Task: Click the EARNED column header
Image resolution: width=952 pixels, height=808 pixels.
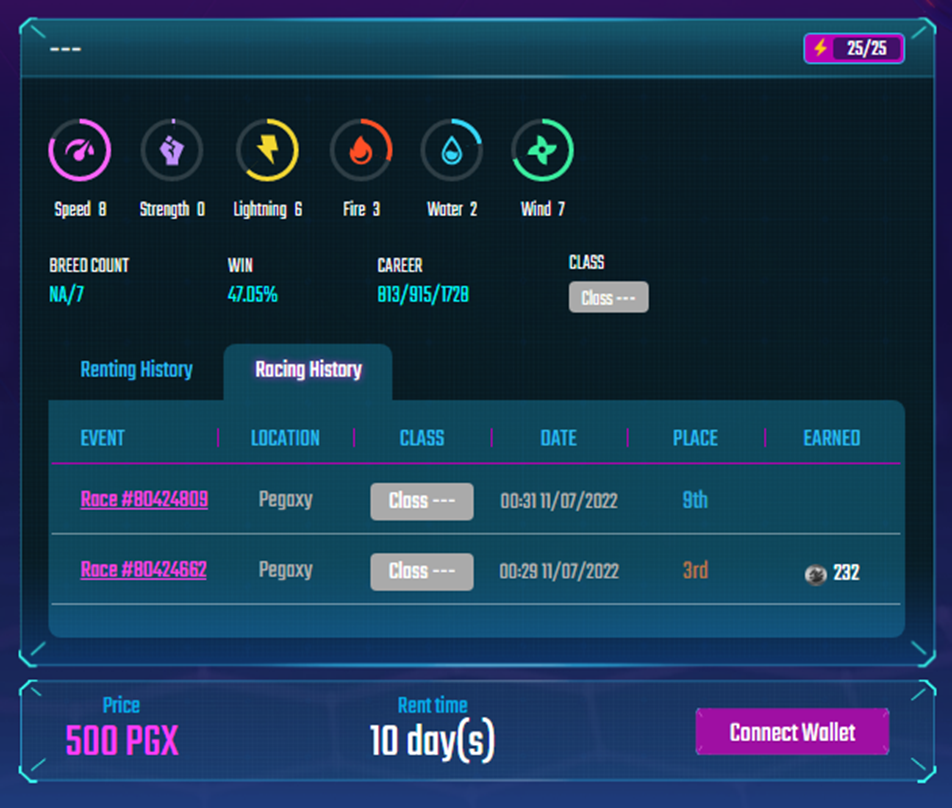Action: pyautogui.click(x=831, y=438)
